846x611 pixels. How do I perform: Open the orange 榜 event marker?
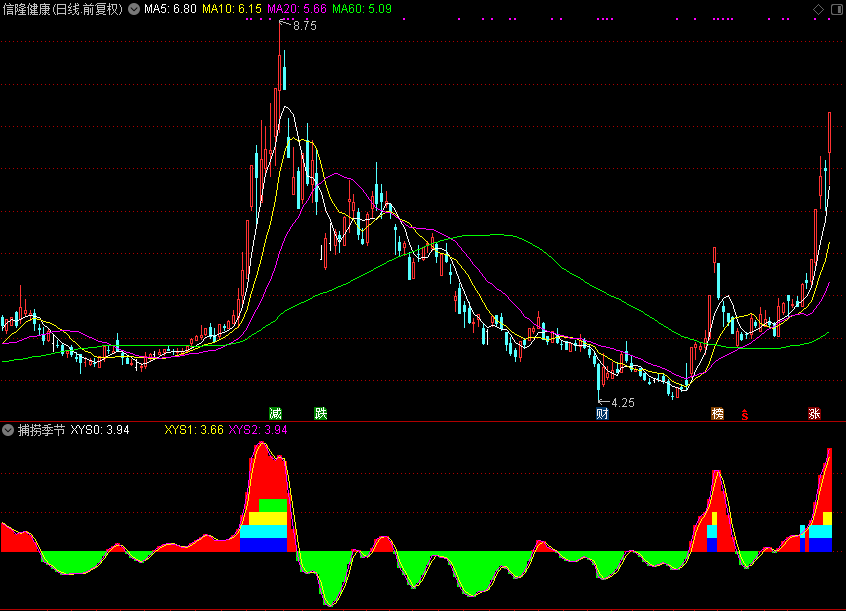coord(717,413)
